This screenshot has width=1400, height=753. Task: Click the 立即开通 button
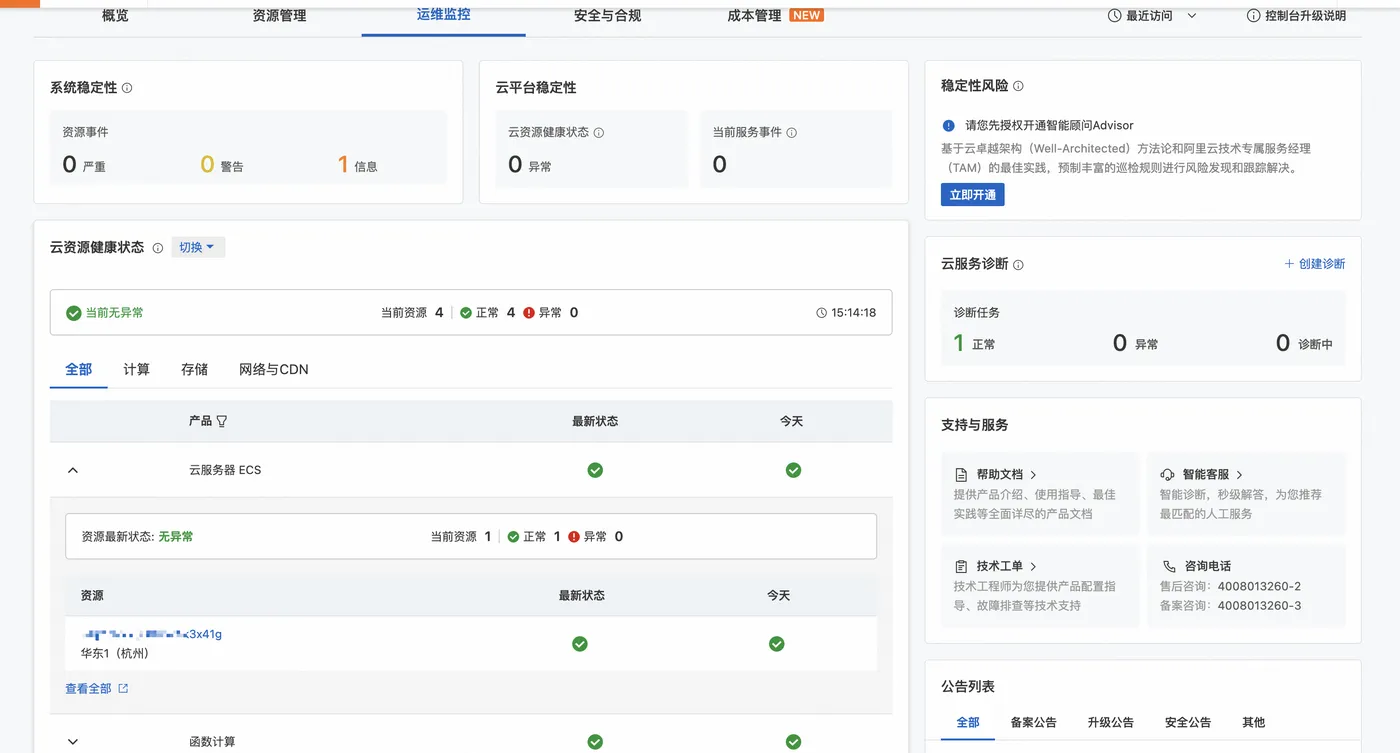click(972, 195)
